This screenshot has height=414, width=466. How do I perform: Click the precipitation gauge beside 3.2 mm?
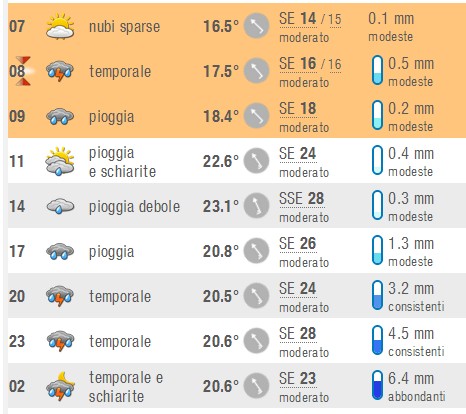tap(377, 295)
